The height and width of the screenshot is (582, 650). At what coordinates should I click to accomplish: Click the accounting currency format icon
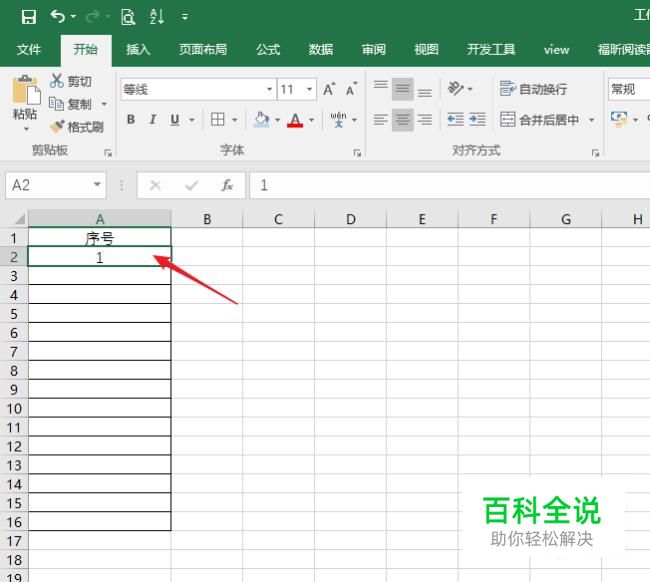619,119
